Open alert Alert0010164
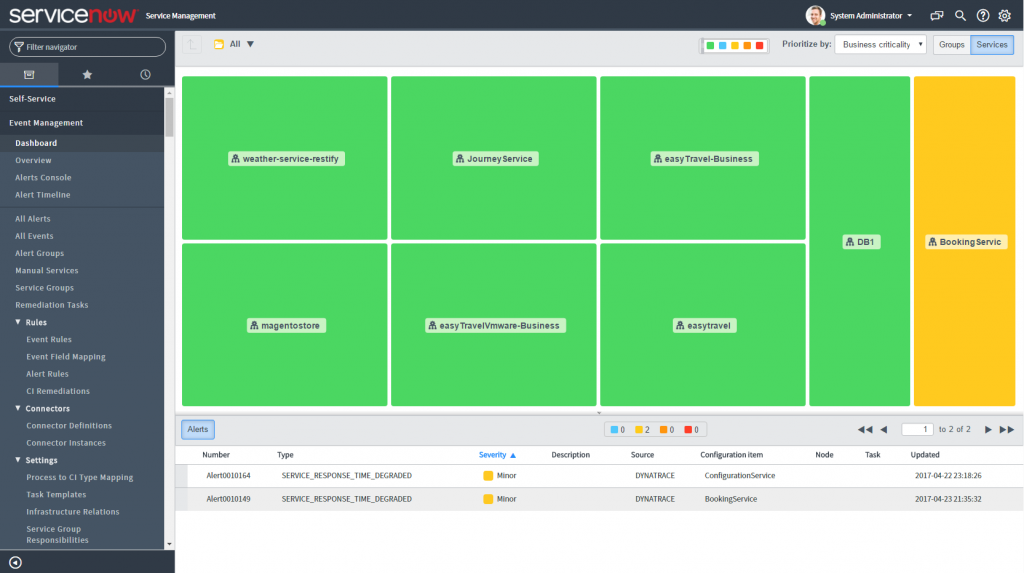1024x573 pixels. [x=228, y=475]
